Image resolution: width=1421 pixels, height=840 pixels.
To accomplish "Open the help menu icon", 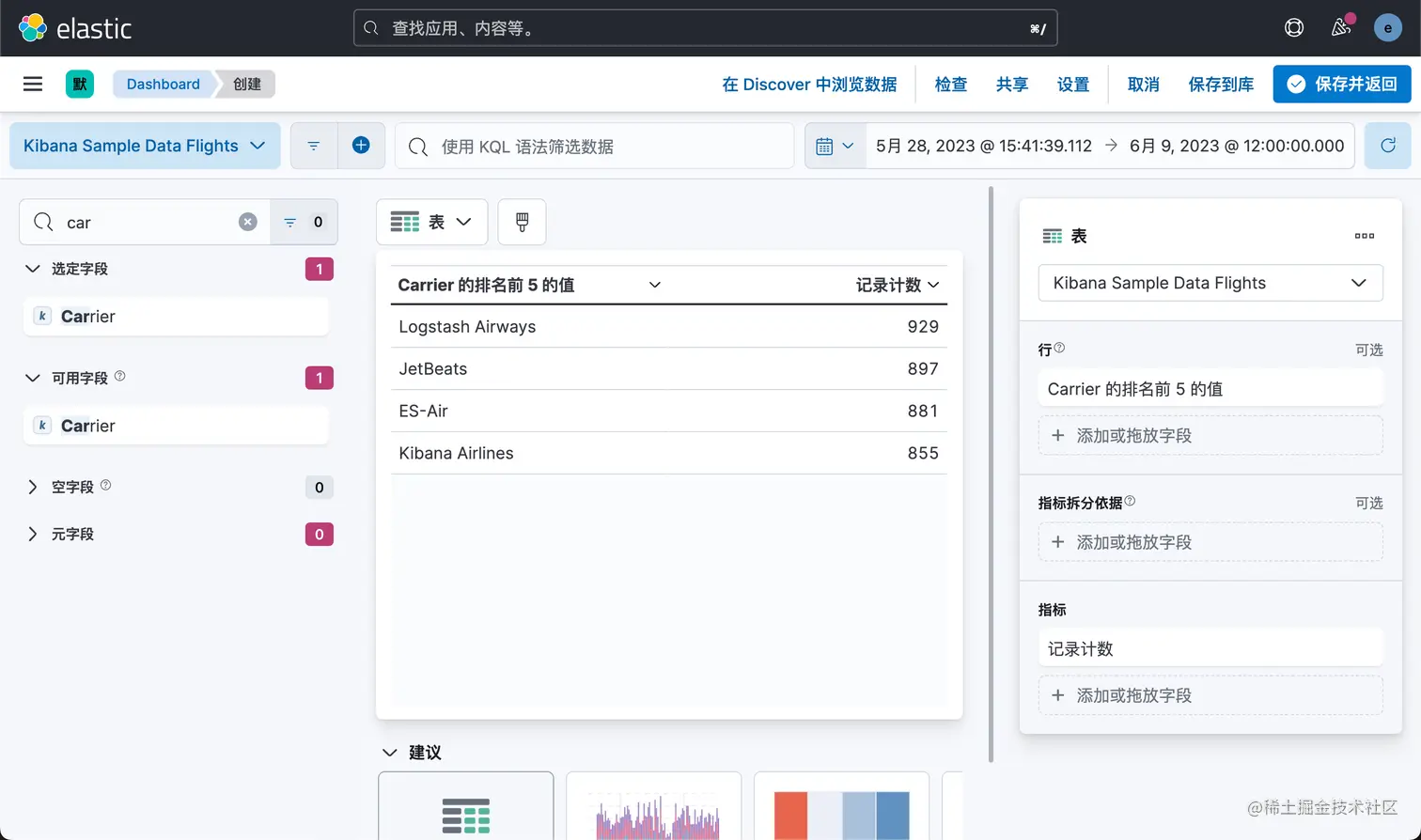I will click(1294, 28).
